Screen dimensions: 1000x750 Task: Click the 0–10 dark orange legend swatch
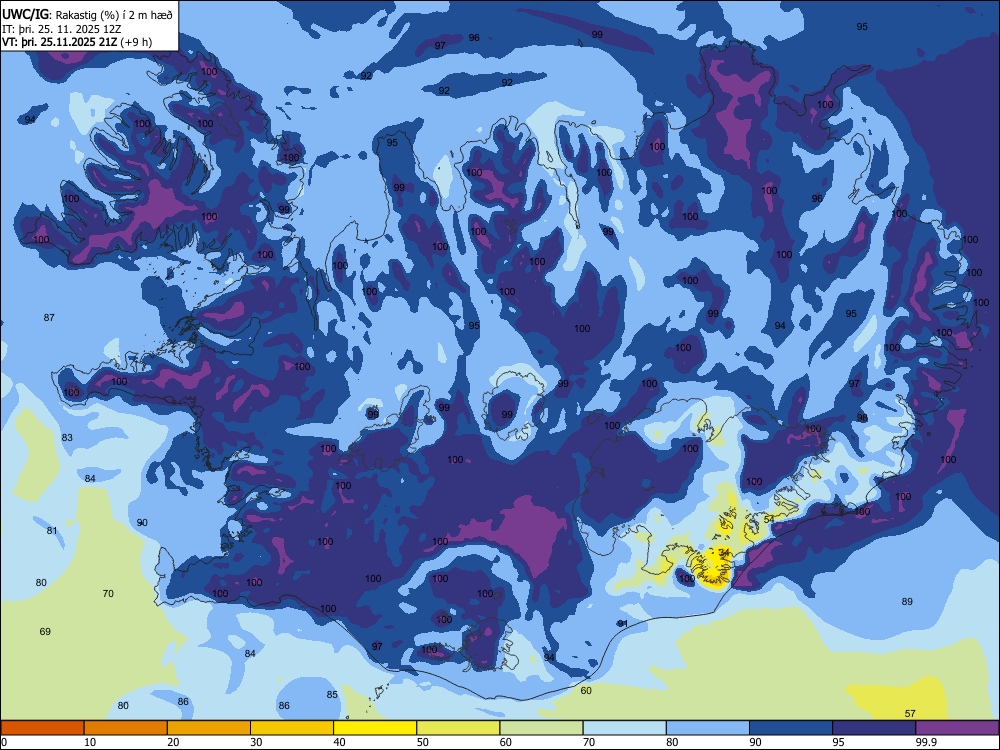42,728
